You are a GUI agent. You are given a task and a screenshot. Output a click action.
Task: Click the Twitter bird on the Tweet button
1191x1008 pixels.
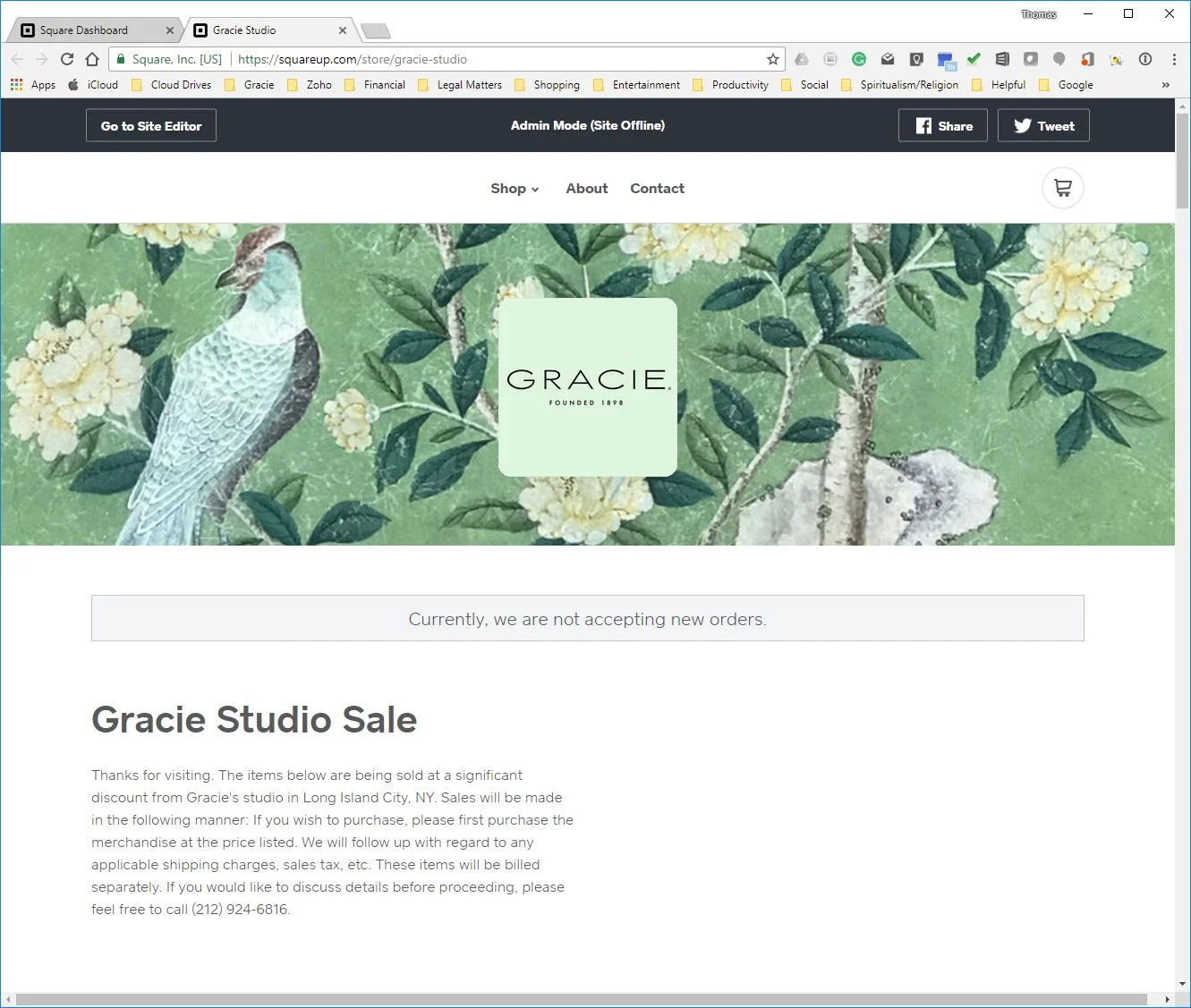1023,126
